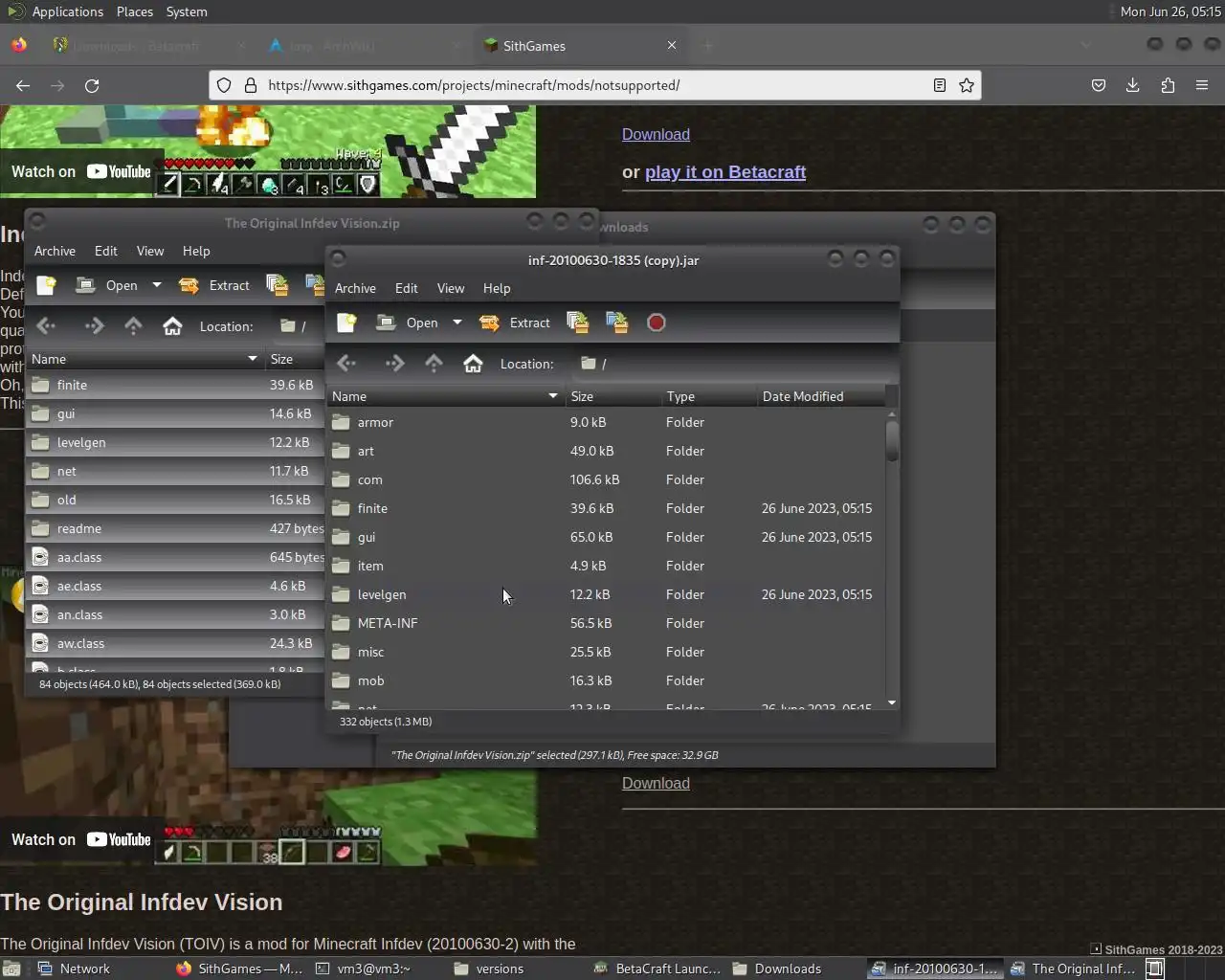Select art folder in jar window
Image resolution: width=1225 pixels, height=980 pixels.
[x=606, y=451]
